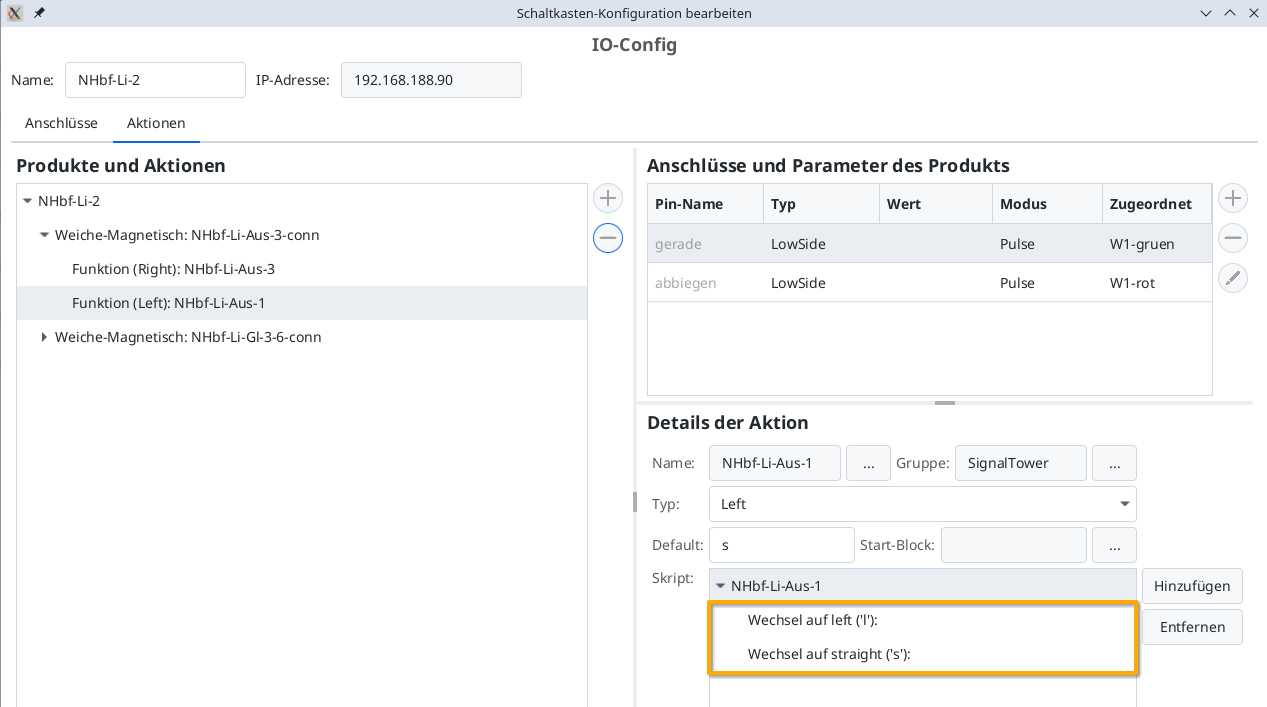The height and width of the screenshot is (707, 1267).
Task: Click the plus icon beside the products tree
Action: coord(608,198)
